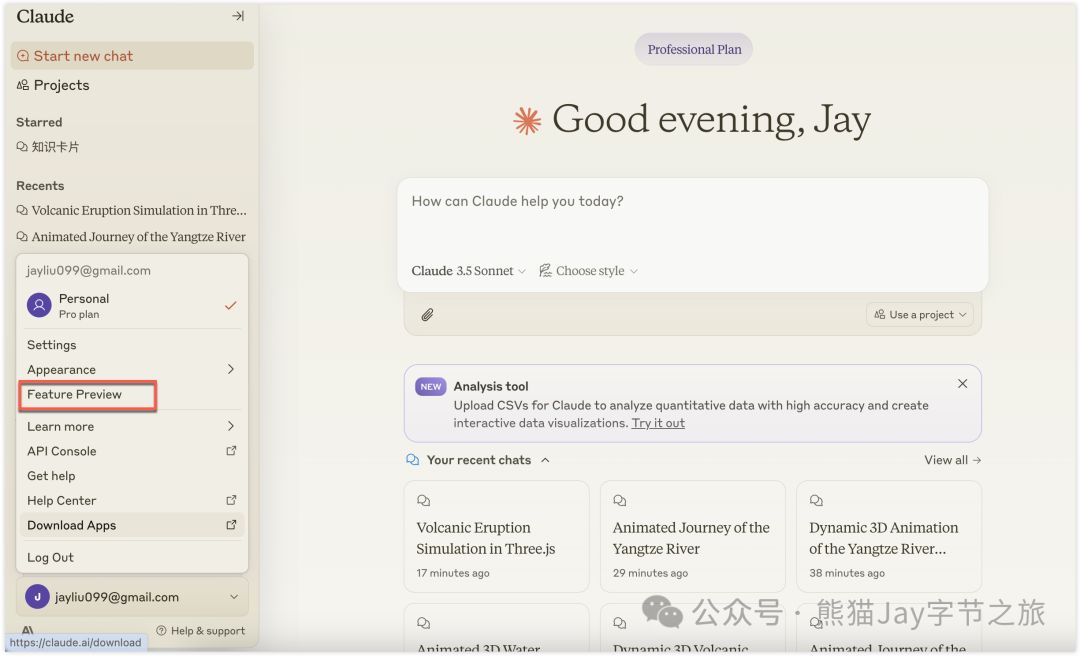Open the Choose style dropdown

[588, 271]
